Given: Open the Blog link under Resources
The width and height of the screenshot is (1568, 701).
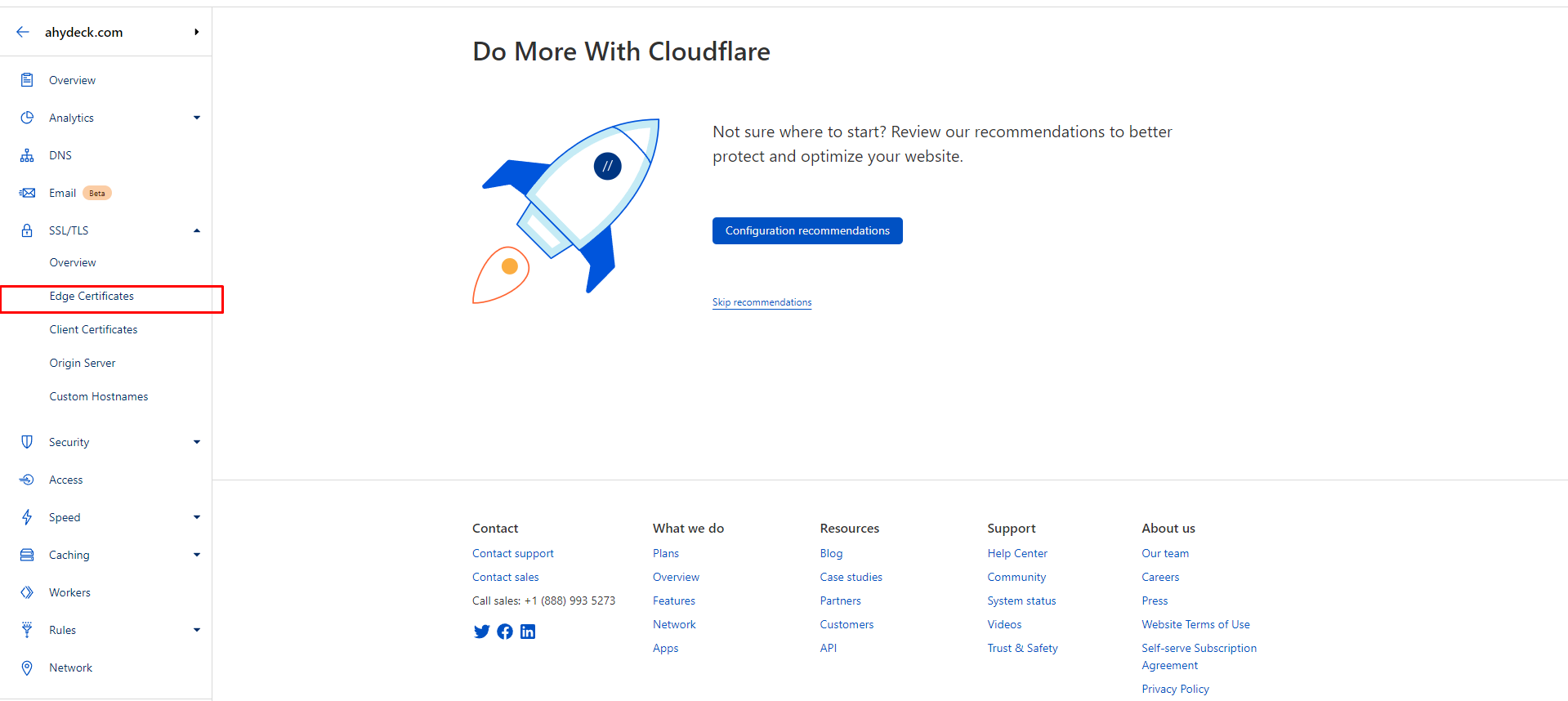Looking at the screenshot, I should (831, 553).
